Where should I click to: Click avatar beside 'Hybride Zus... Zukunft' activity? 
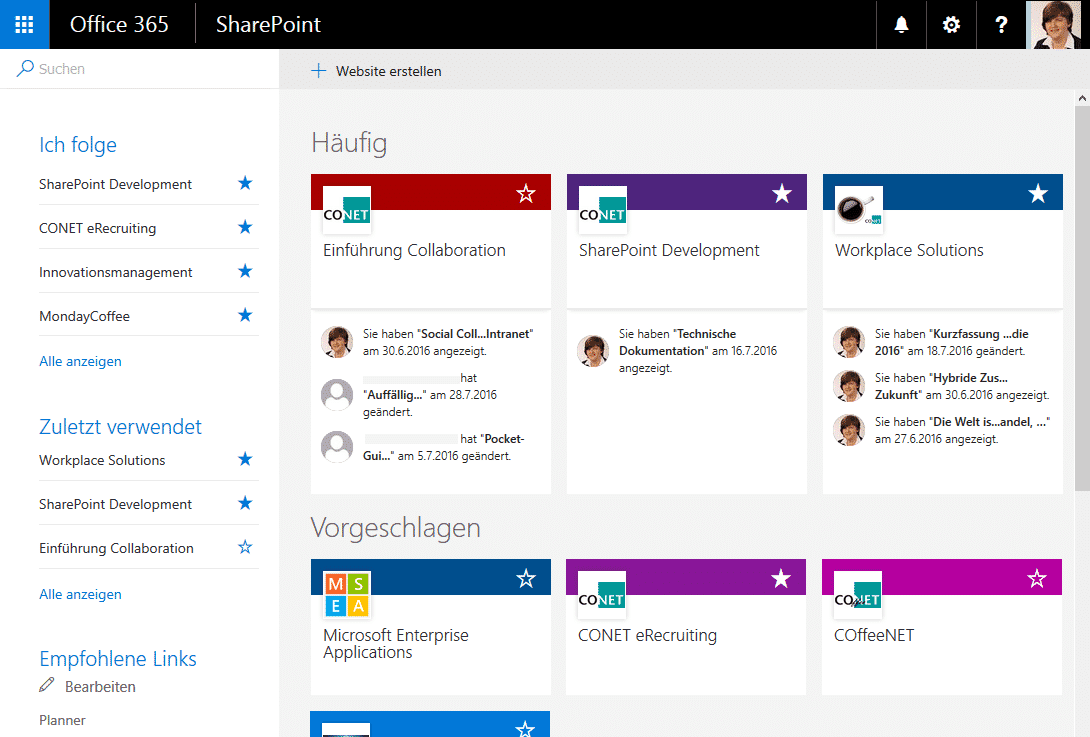pos(849,386)
